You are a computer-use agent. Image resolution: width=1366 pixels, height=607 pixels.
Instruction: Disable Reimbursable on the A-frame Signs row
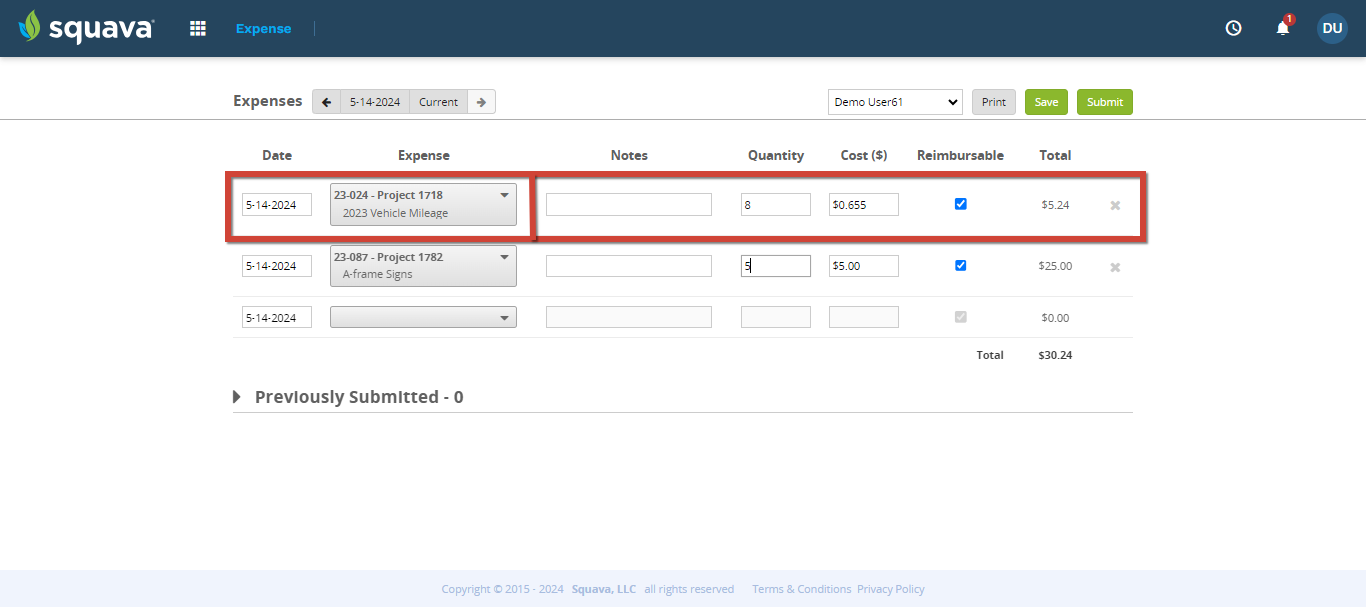[960, 265]
